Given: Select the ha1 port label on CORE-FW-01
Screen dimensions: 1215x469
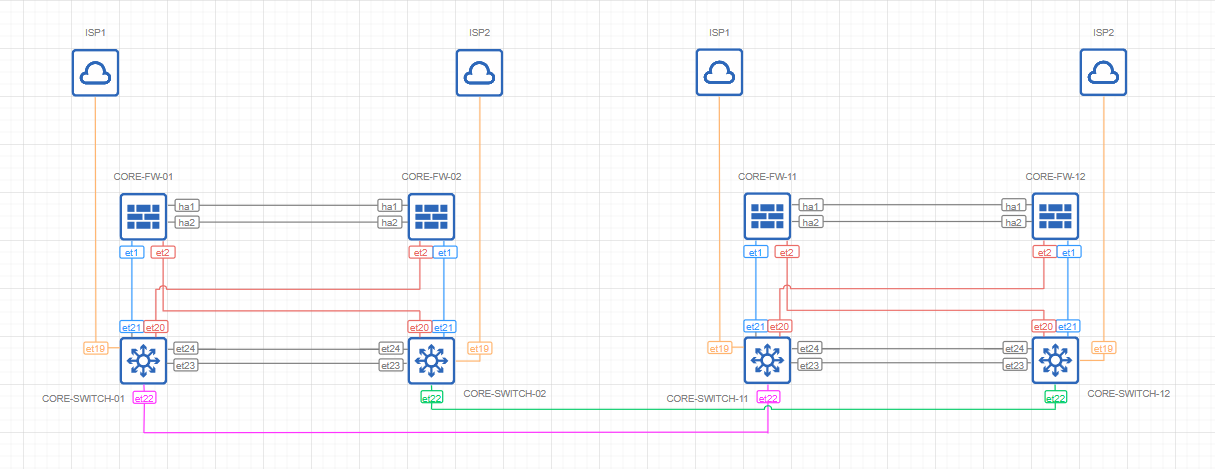Looking at the screenshot, I should pos(186,205).
